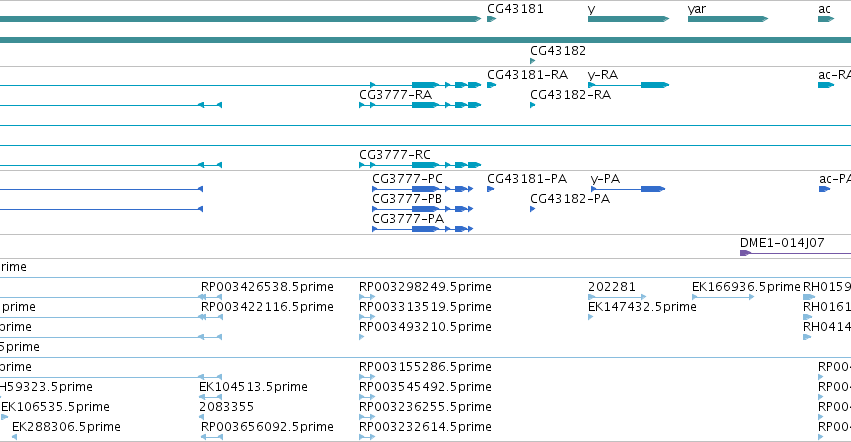Open the CG3777-RA transcript label
The width and height of the screenshot is (851, 442).
[x=396, y=94]
